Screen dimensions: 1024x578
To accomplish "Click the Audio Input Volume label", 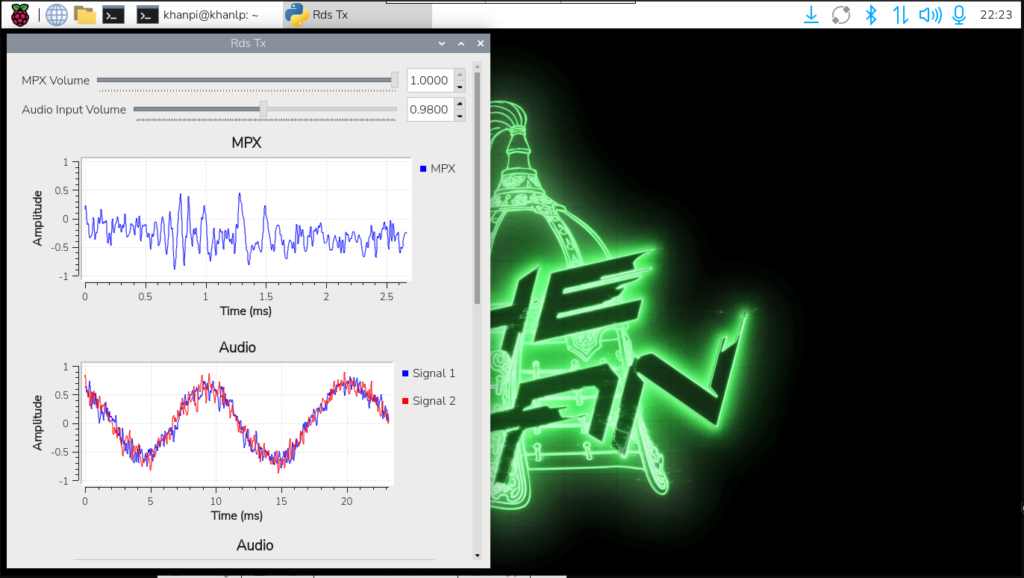I will tap(74, 109).
